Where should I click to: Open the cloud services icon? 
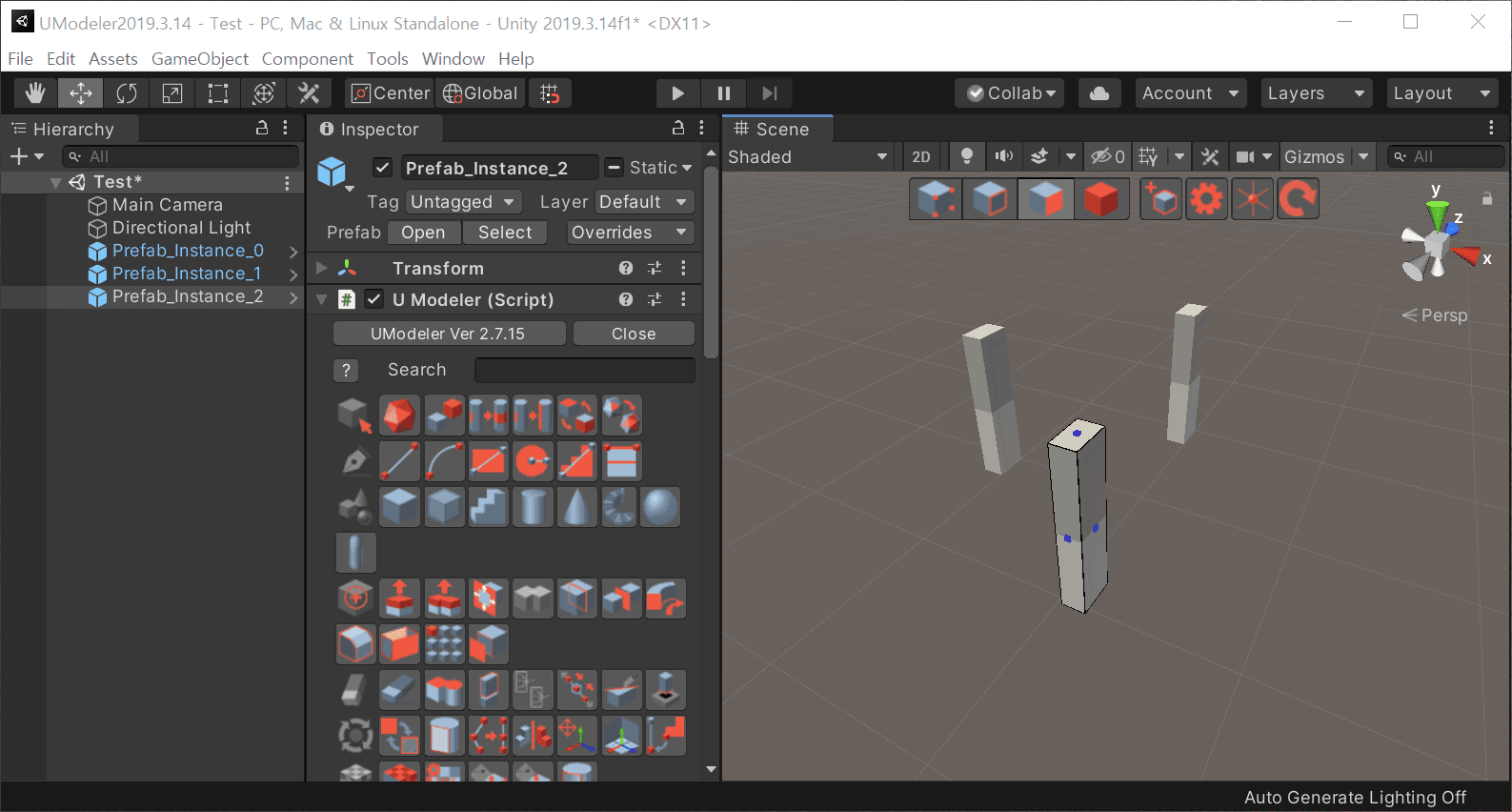[x=1099, y=93]
